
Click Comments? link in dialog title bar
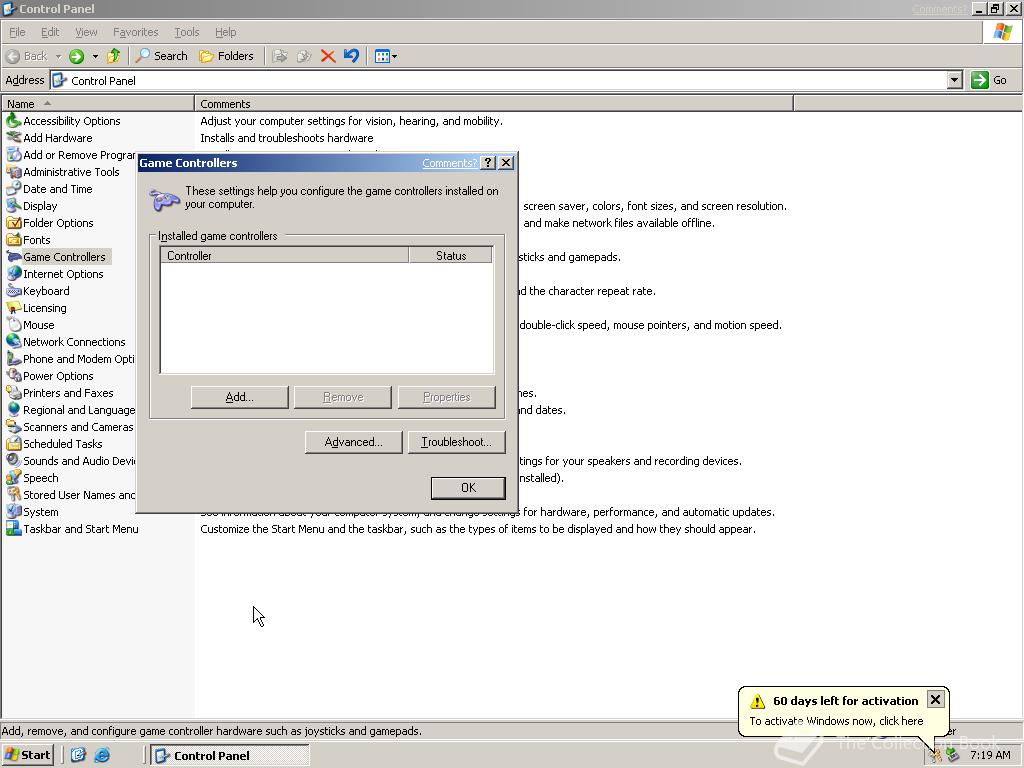[450, 163]
